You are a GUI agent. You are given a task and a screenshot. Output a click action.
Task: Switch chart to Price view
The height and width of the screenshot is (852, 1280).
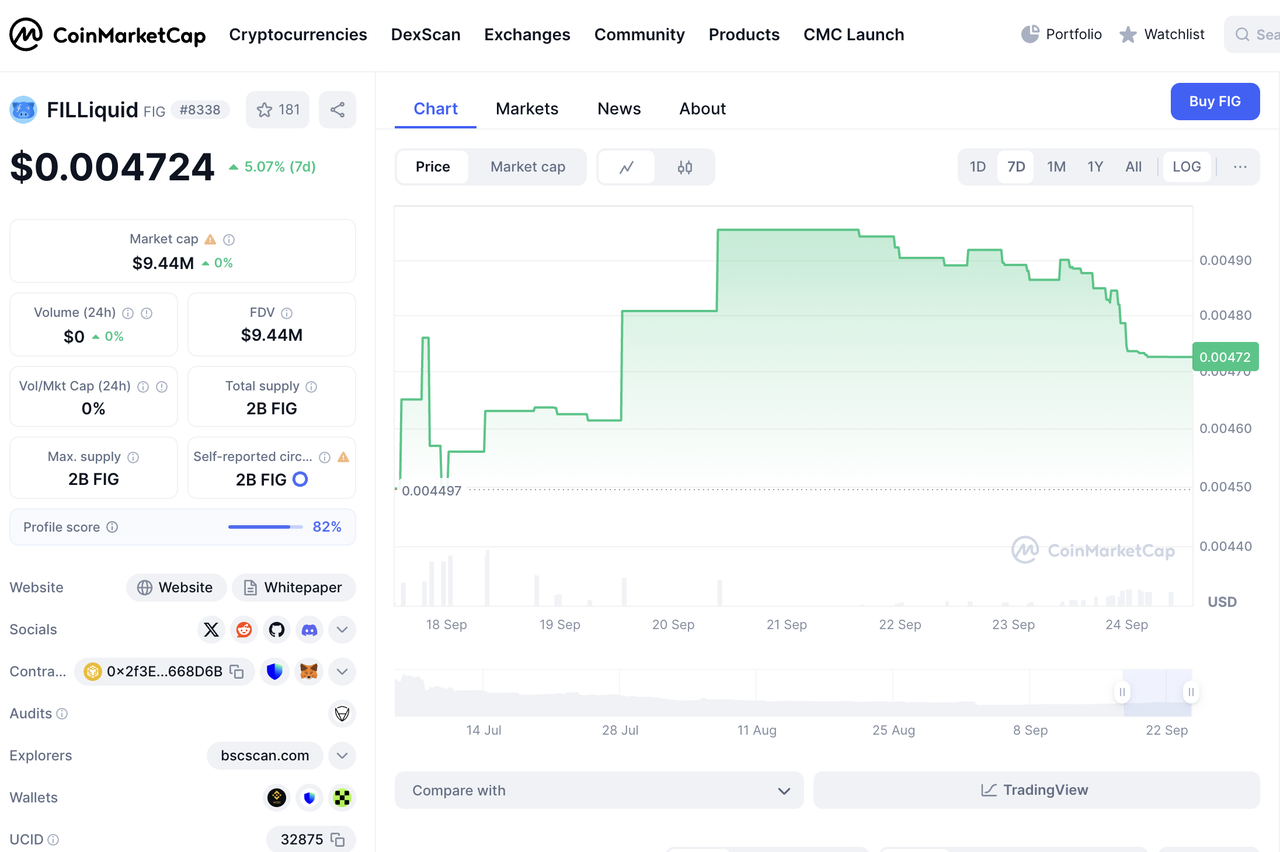click(x=433, y=167)
